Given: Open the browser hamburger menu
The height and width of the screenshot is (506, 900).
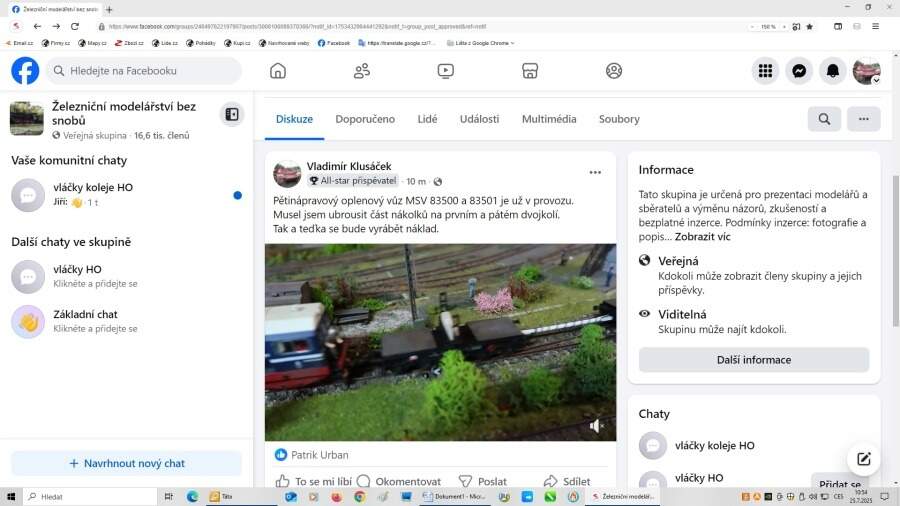Looking at the screenshot, I should [875, 26].
